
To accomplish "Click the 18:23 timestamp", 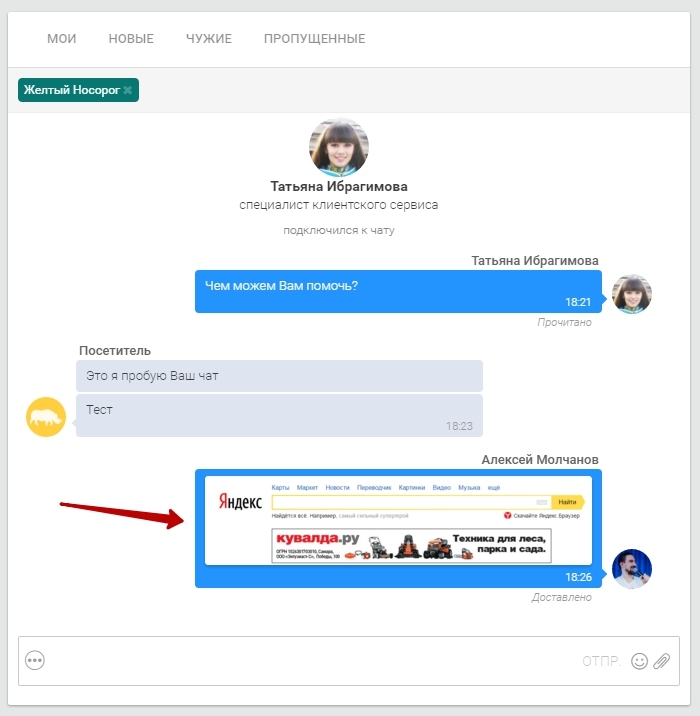I will [459, 426].
